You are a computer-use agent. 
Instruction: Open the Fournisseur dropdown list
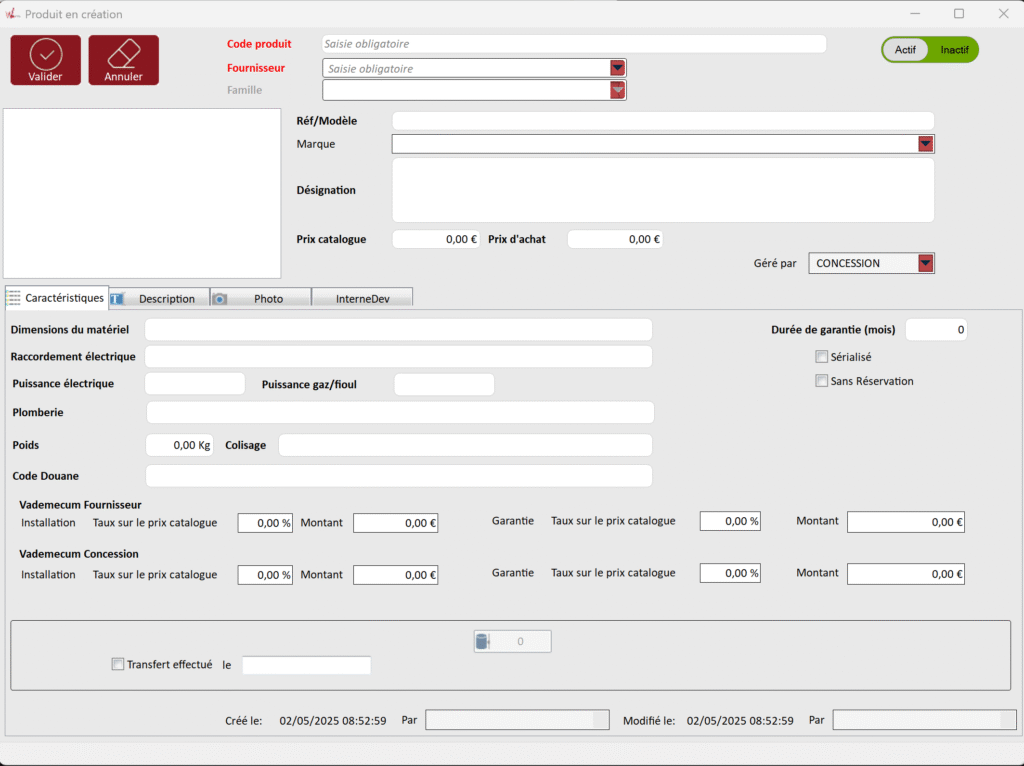(618, 68)
